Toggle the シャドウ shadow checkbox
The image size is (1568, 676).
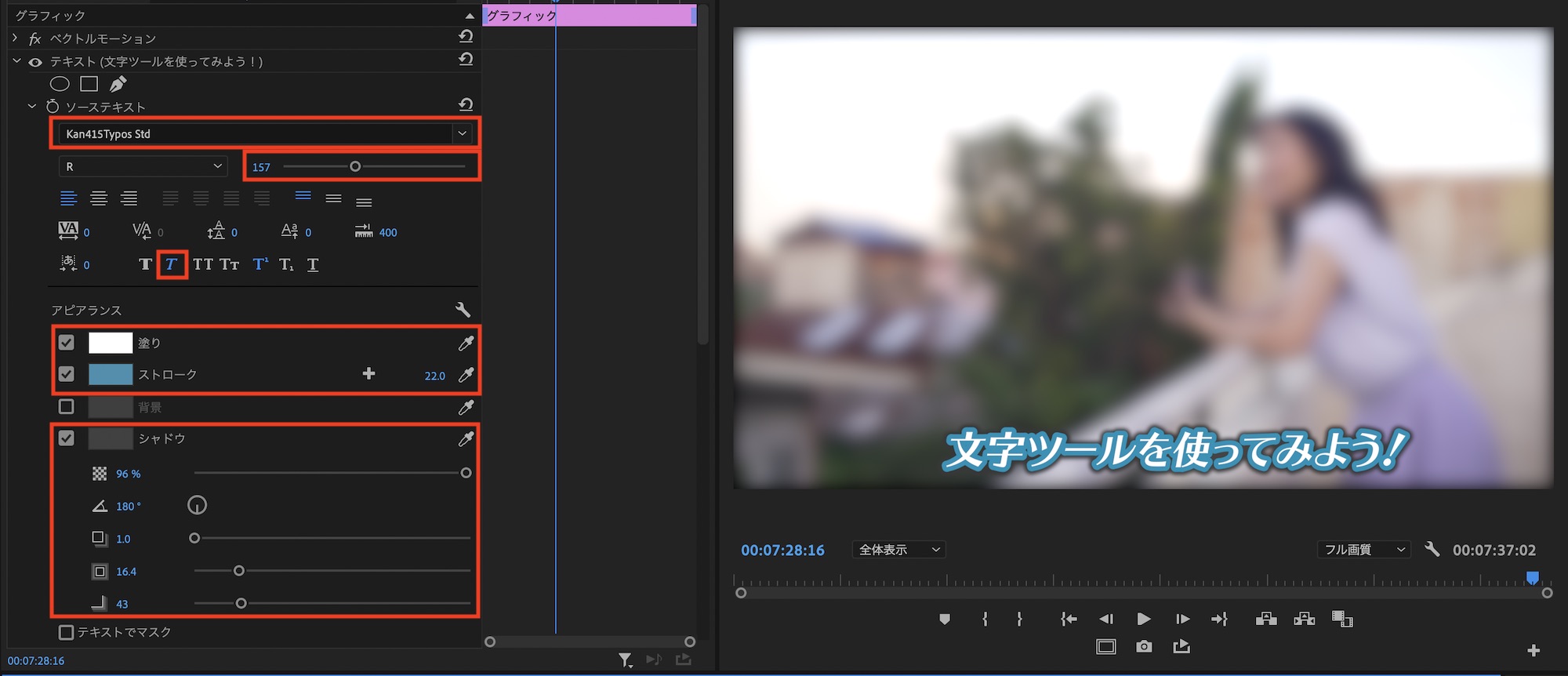(67, 438)
